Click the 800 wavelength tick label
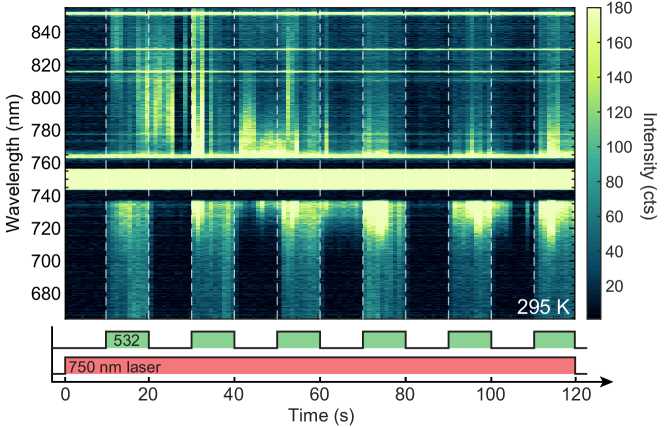 (x=46, y=98)
